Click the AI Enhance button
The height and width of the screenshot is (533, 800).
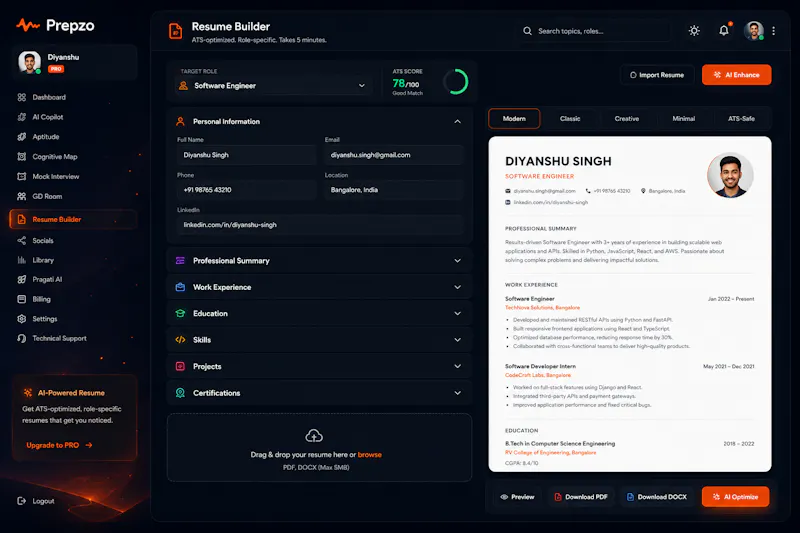pos(737,75)
